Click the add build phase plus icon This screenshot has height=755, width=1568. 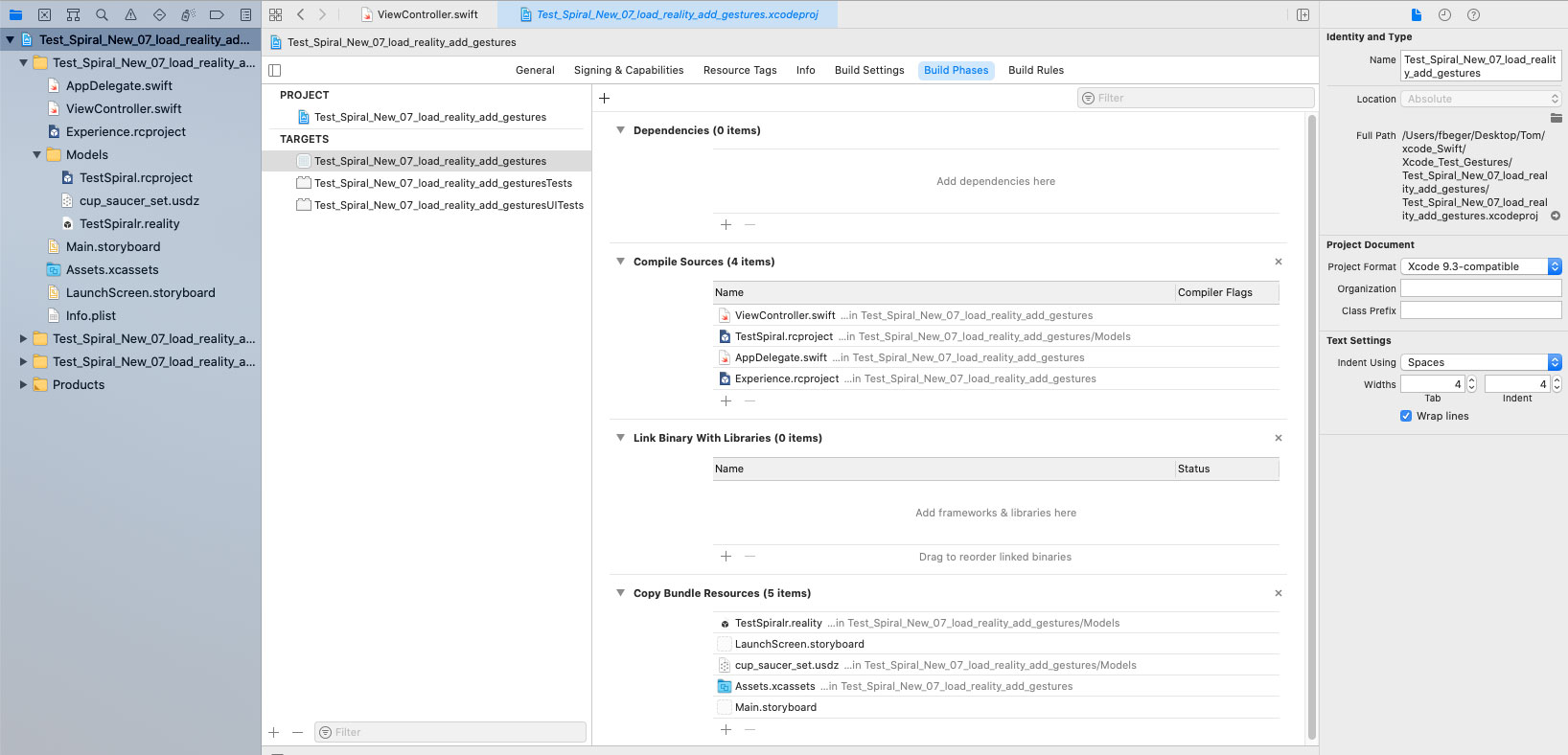point(605,98)
